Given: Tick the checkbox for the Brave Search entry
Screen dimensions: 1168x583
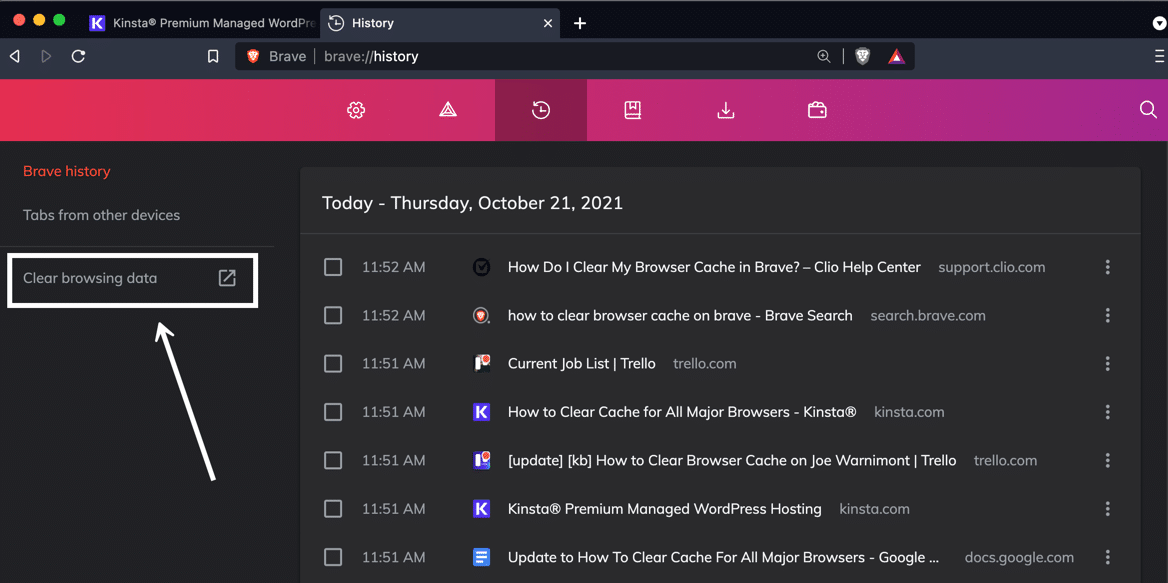Looking at the screenshot, I should pos(333,315).
